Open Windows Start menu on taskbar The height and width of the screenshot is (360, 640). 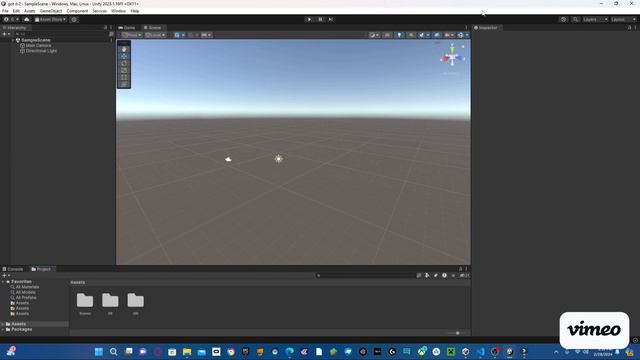pos(99,351)
